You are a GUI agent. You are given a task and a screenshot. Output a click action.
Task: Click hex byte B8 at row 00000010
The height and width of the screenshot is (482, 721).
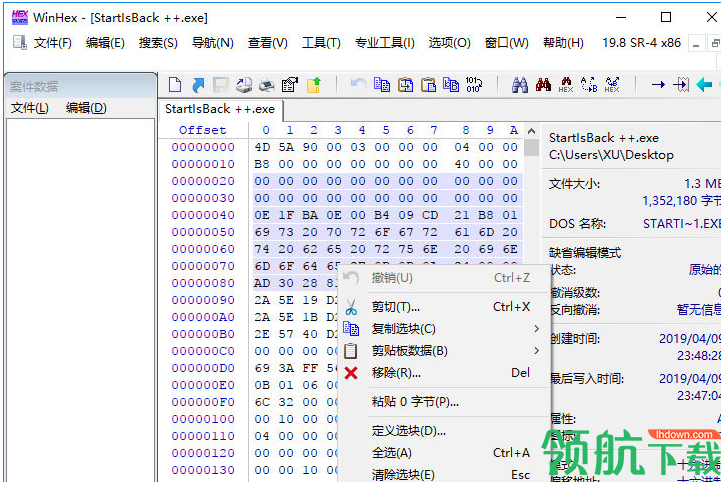coord(262,164)
